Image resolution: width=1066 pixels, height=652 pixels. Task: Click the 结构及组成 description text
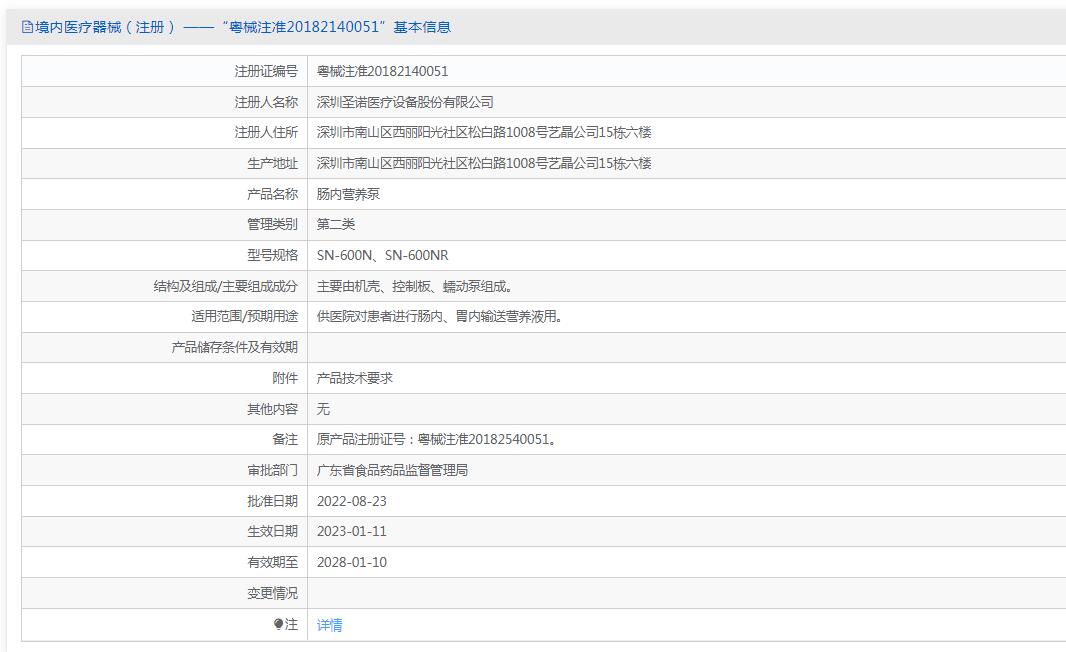click(x=415, y=286)
